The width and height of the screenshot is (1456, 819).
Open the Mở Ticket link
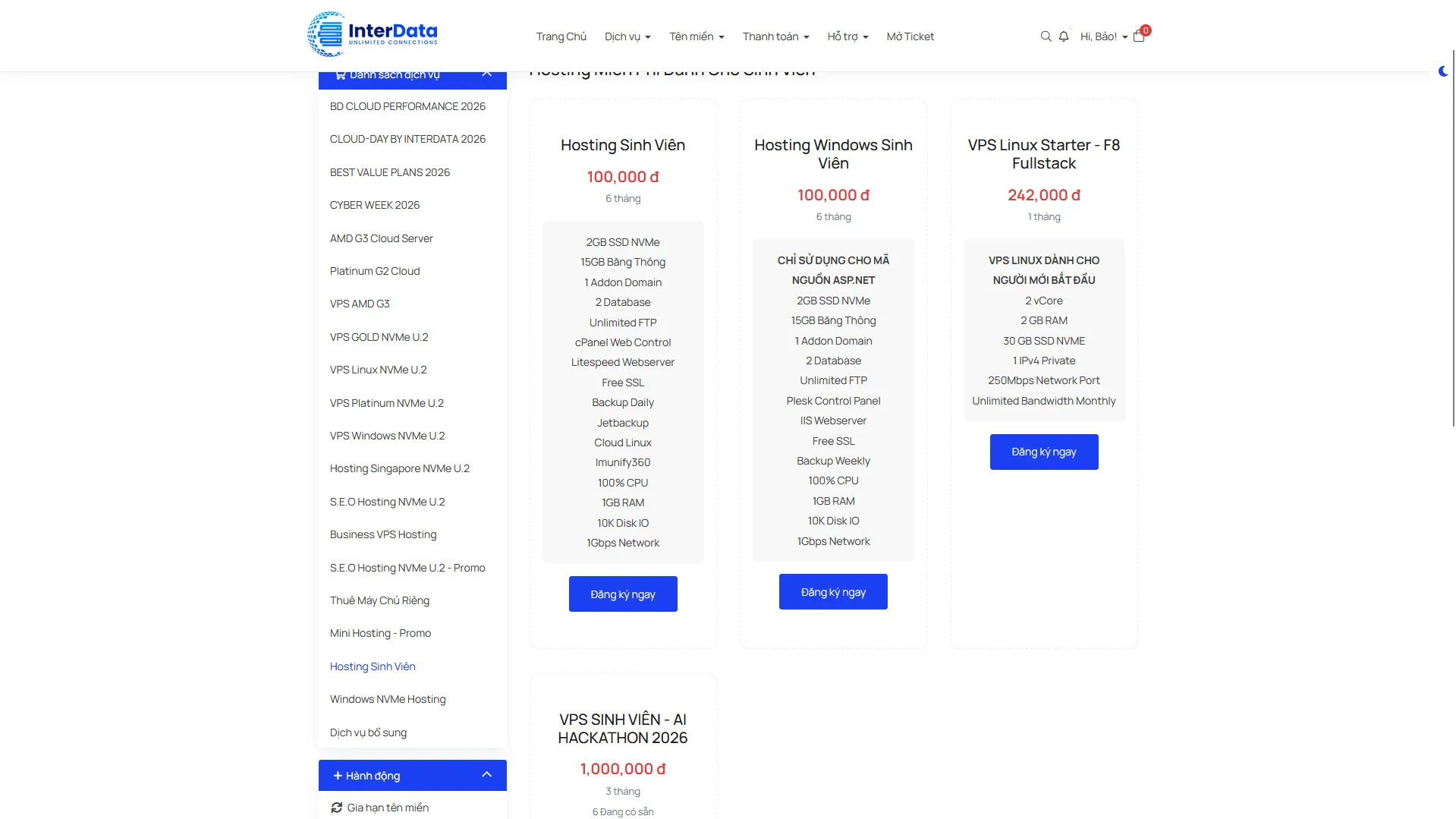tap(910, 36)
